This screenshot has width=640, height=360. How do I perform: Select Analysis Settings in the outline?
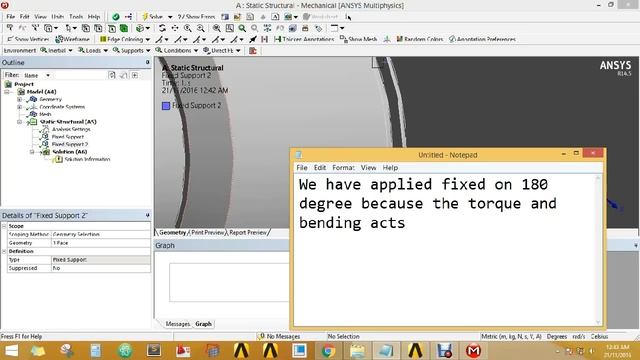click(x=71, y=129)
